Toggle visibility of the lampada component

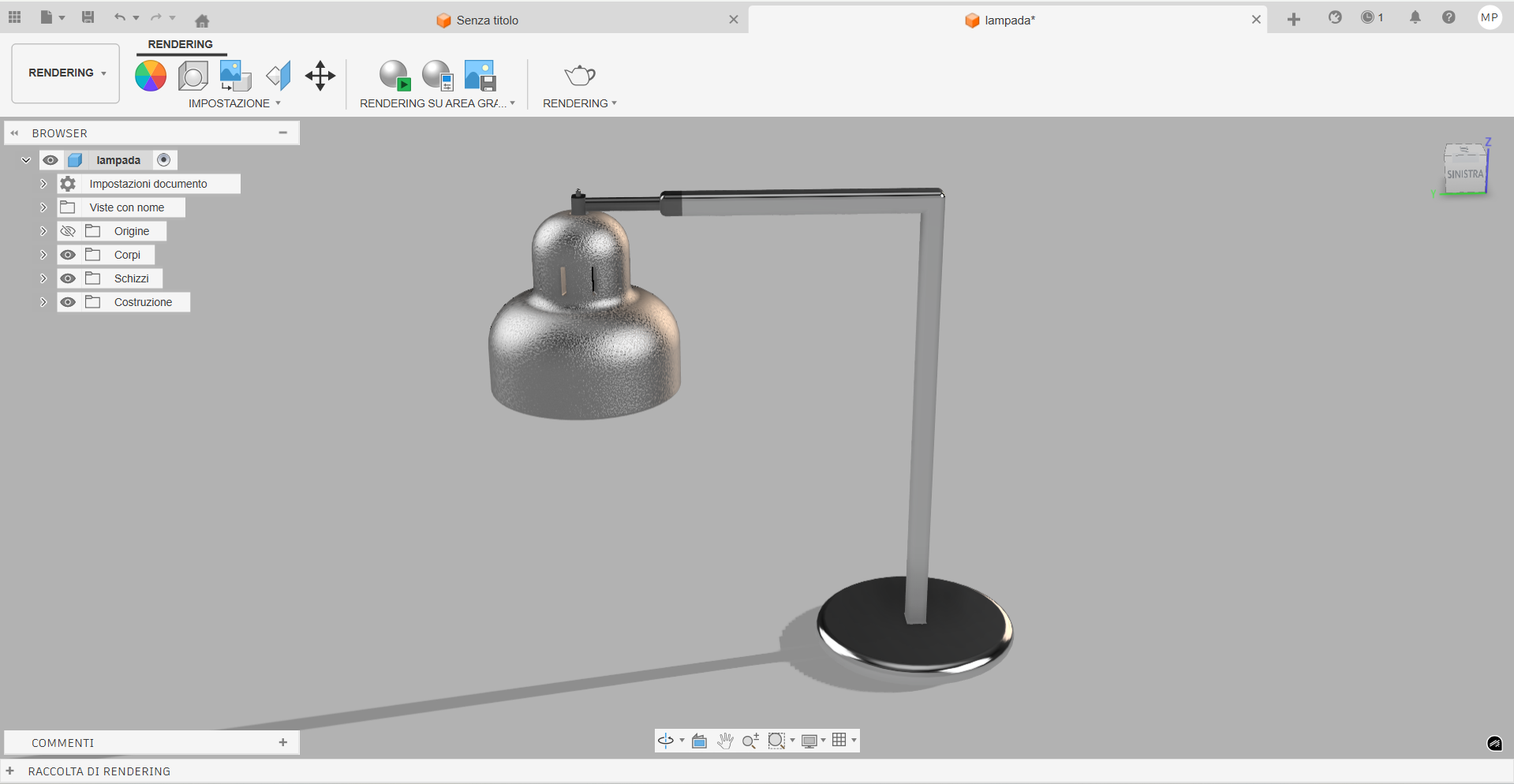coord(50,159)
